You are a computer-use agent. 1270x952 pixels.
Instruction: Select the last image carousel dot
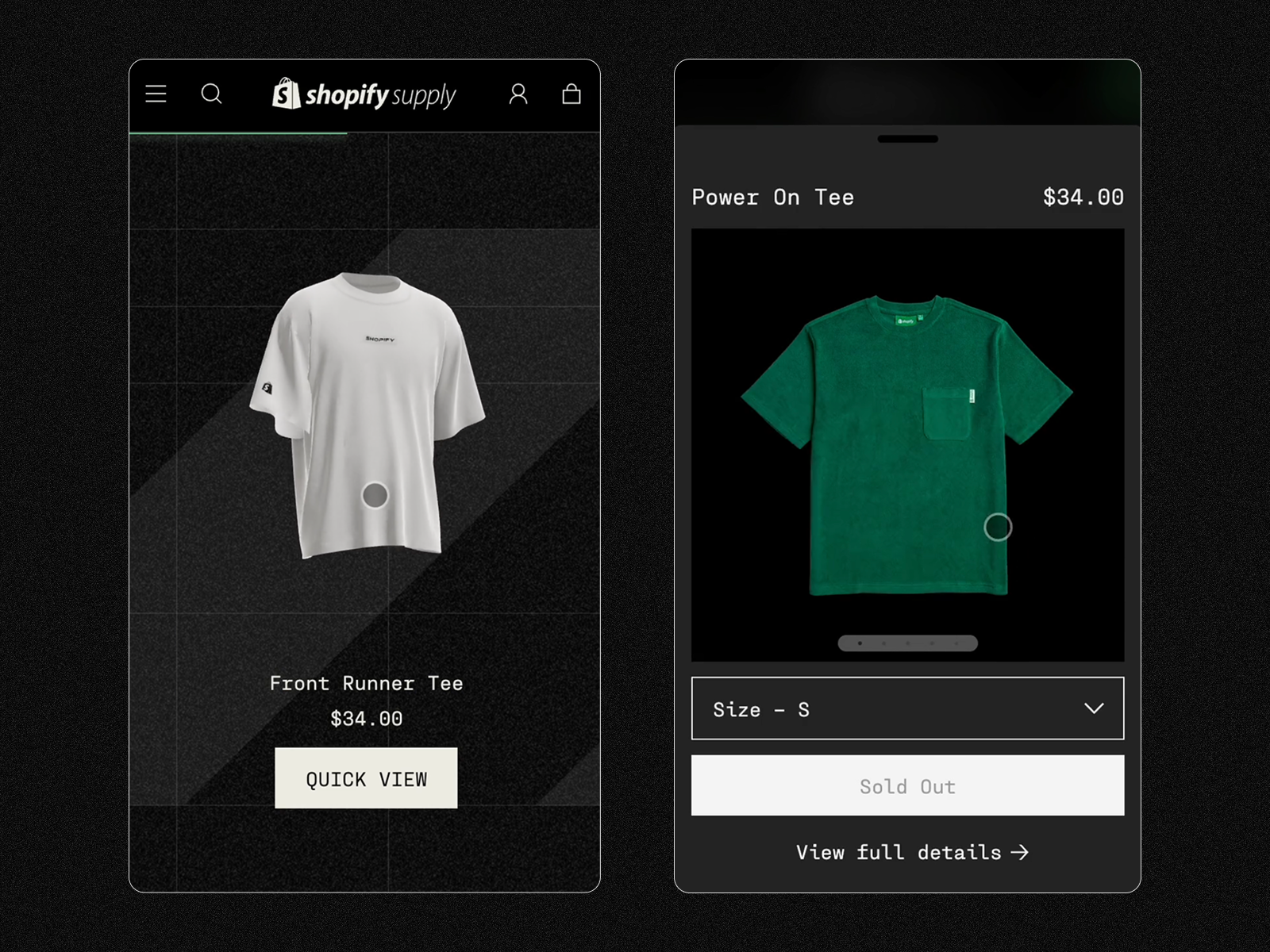click(x=956, y=643)
